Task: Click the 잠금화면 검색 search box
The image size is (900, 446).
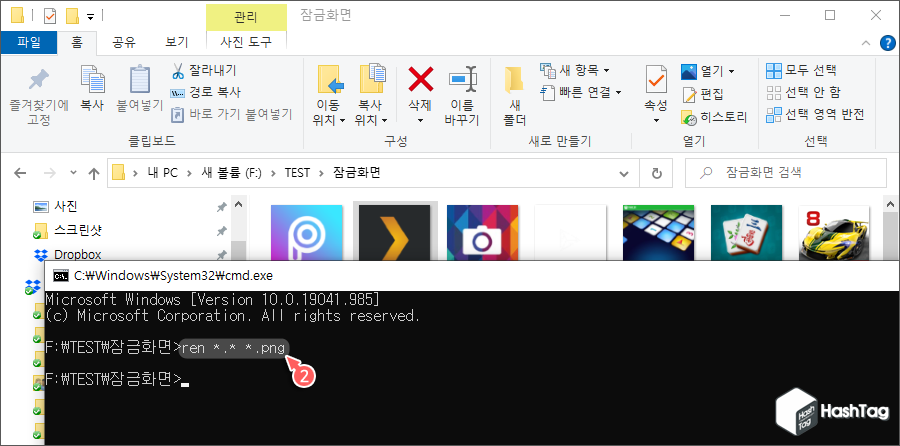Action: (x=785, y=173)
